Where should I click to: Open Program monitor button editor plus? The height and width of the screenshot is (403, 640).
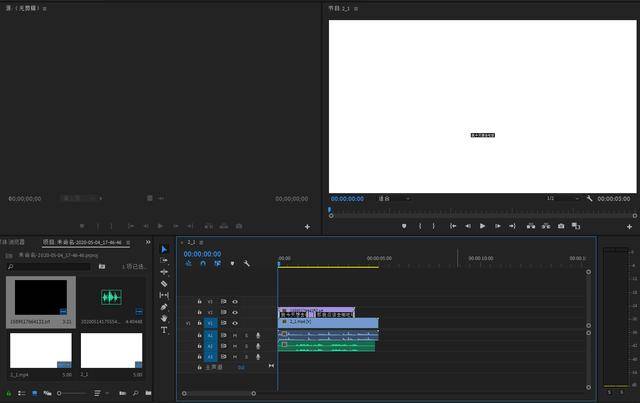coord(629,227)
